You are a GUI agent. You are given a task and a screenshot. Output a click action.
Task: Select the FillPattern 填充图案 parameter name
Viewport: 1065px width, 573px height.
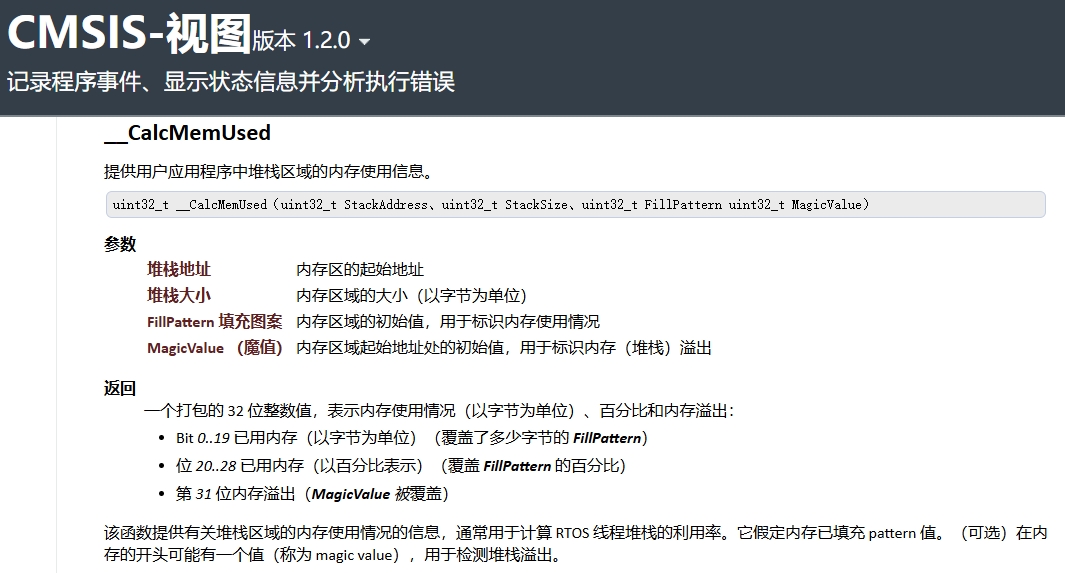click(x=215, y=321)
